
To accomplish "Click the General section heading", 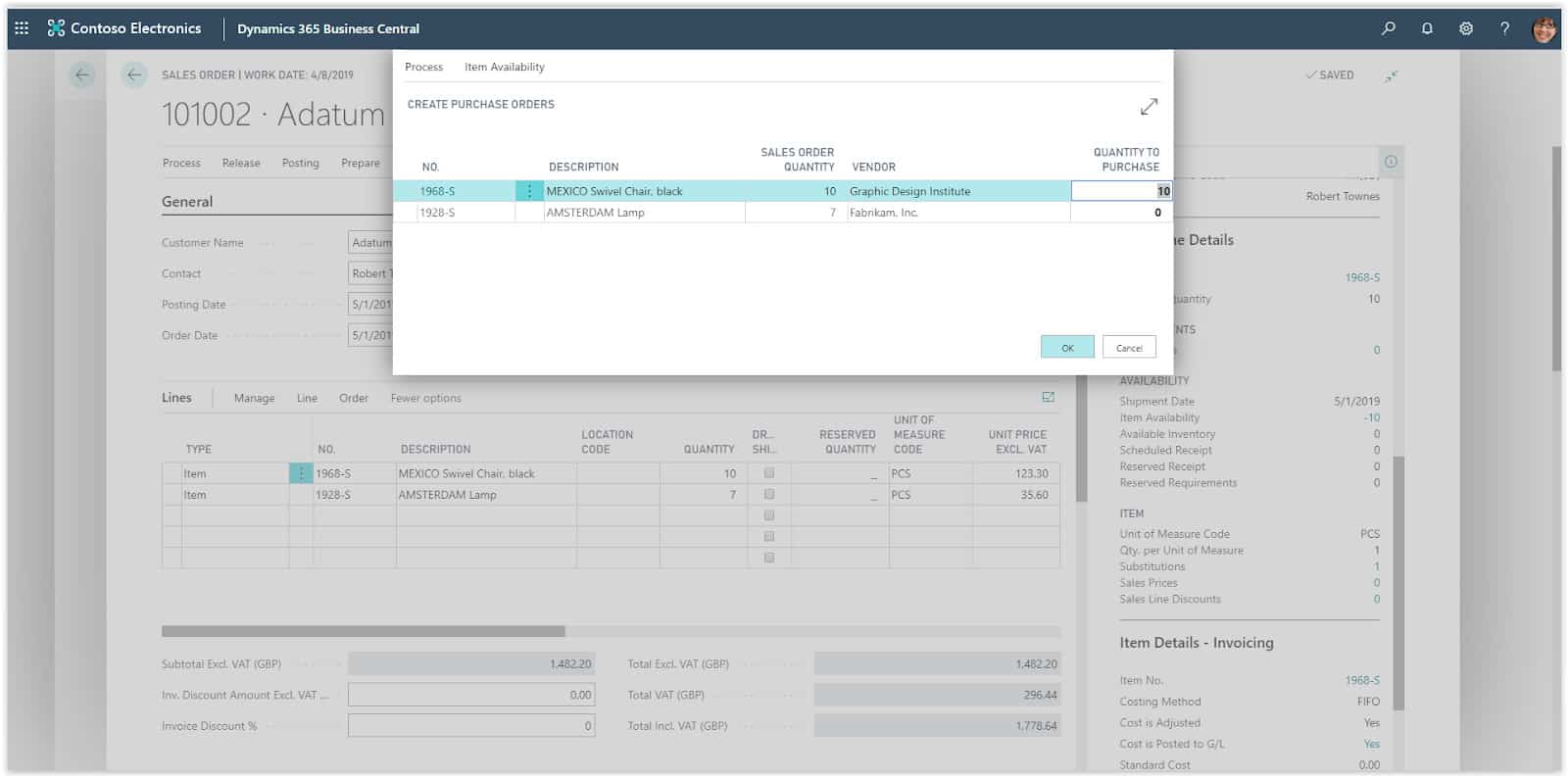I will pyautogui.click(x=187, y=202).
